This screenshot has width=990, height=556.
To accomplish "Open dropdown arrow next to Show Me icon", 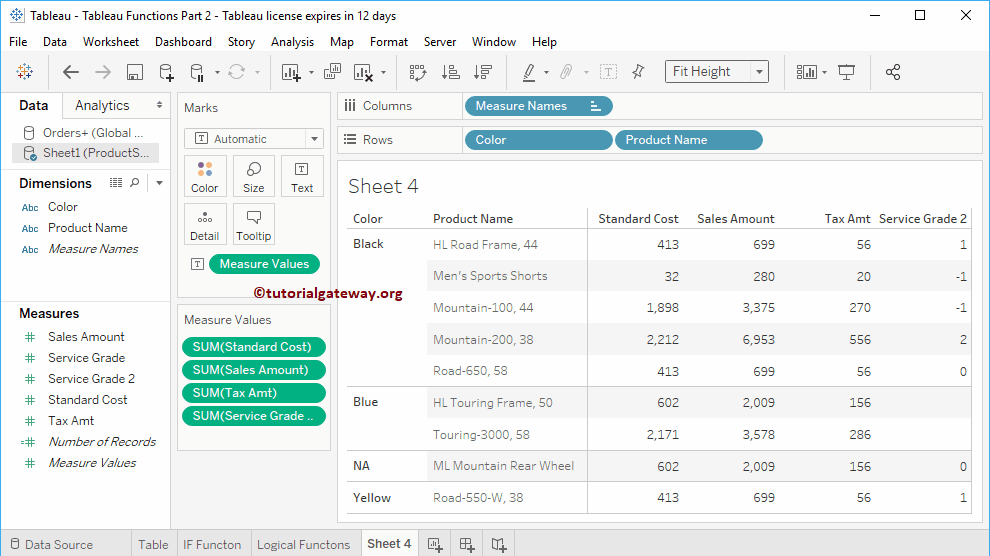I will point(825,73).
